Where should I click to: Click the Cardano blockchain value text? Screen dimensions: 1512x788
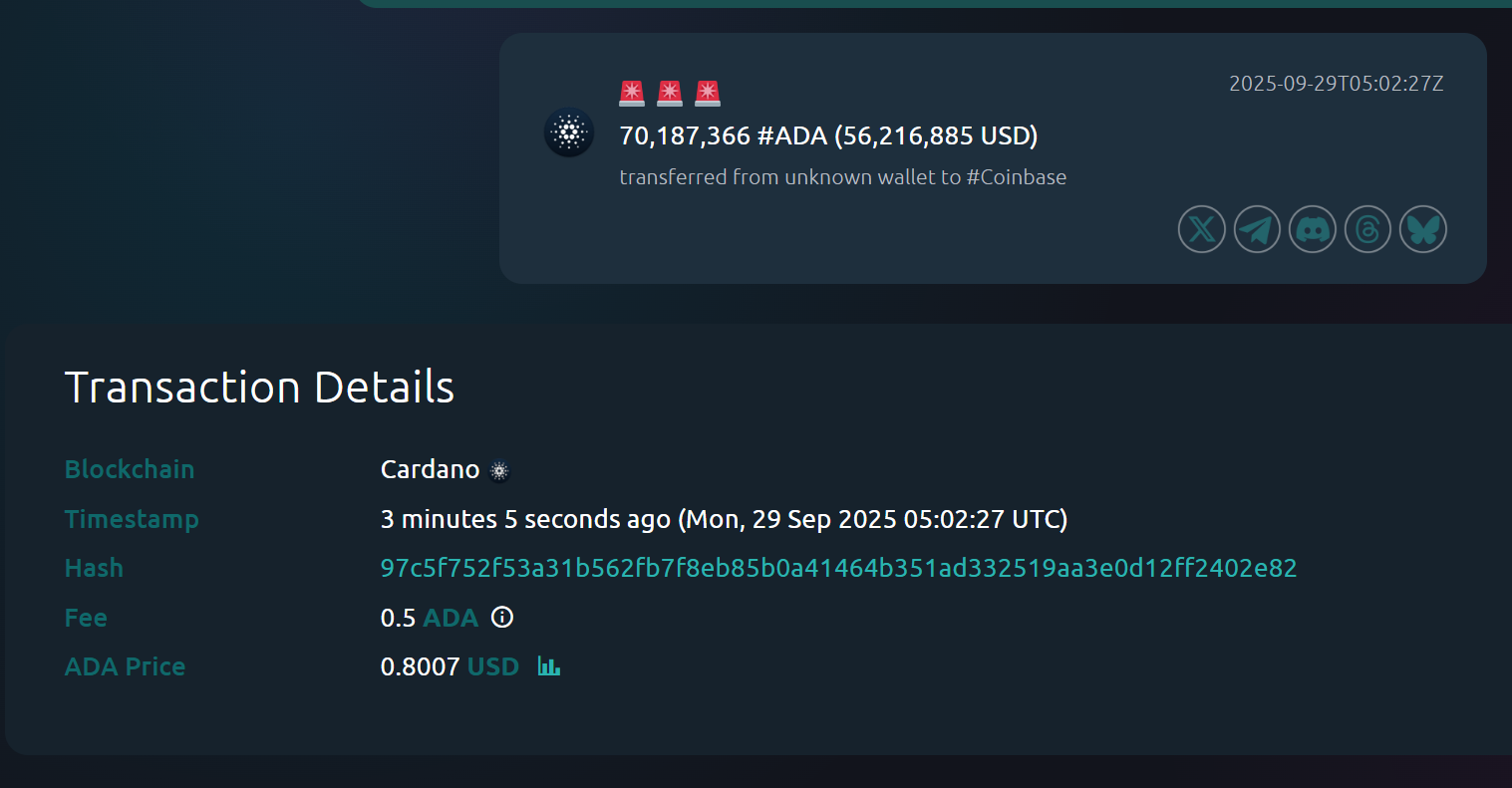point(430,469)
